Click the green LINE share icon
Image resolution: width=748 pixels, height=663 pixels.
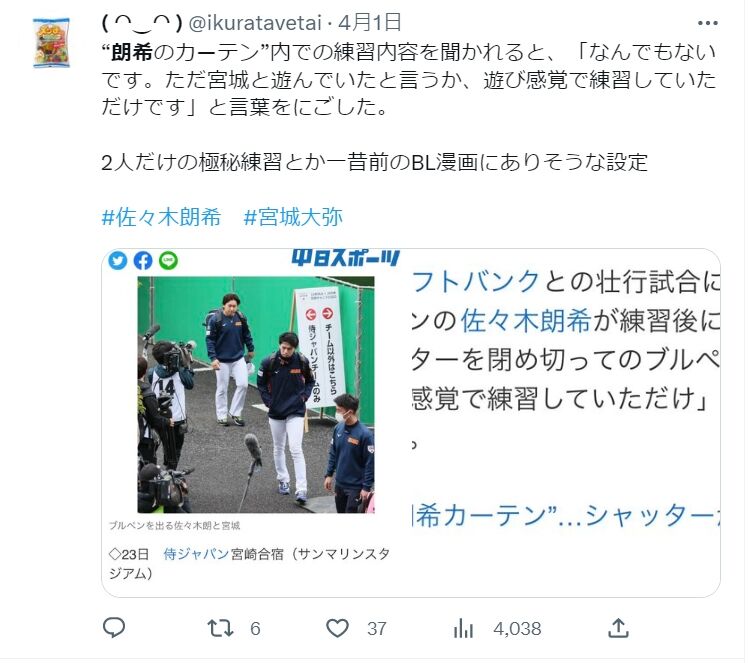coord(168,260)
